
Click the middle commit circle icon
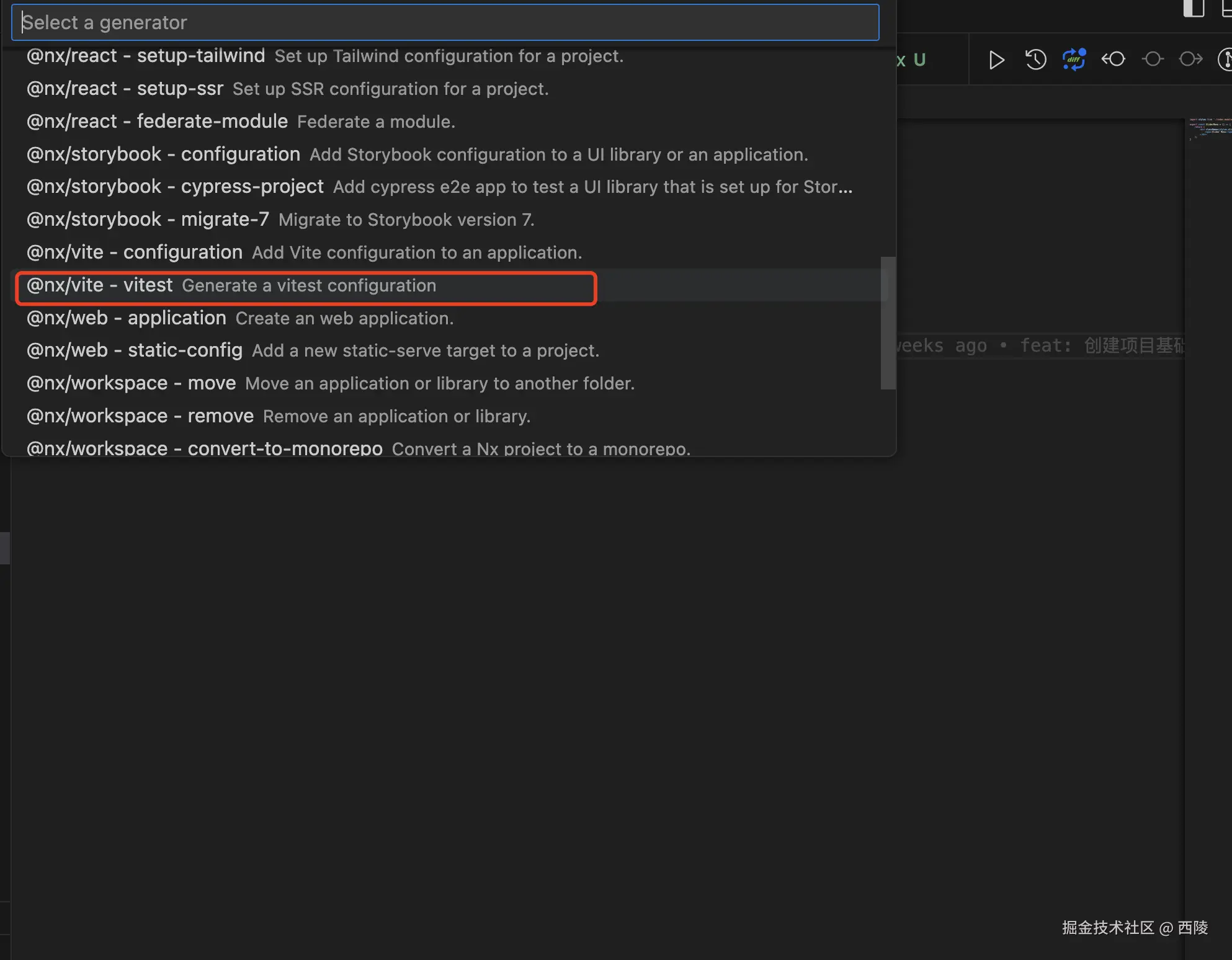coord(1153,60)
